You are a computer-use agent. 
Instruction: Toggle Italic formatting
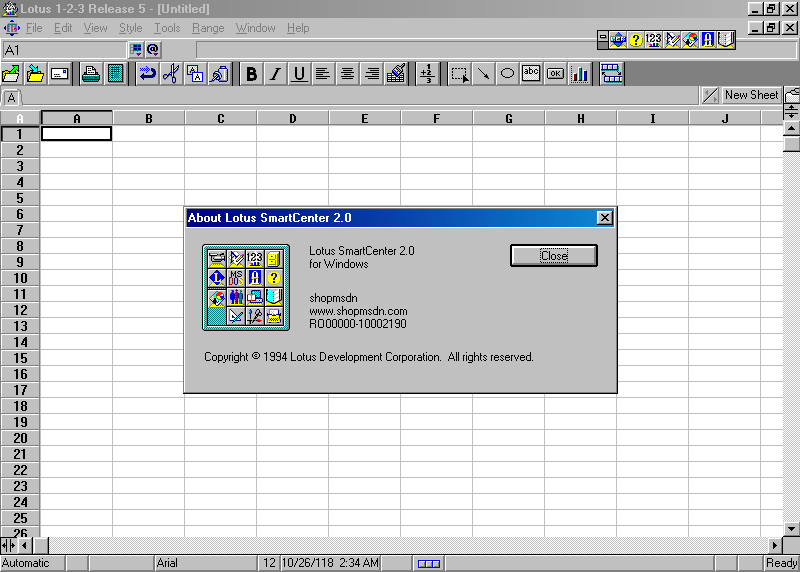coord(275,73)
